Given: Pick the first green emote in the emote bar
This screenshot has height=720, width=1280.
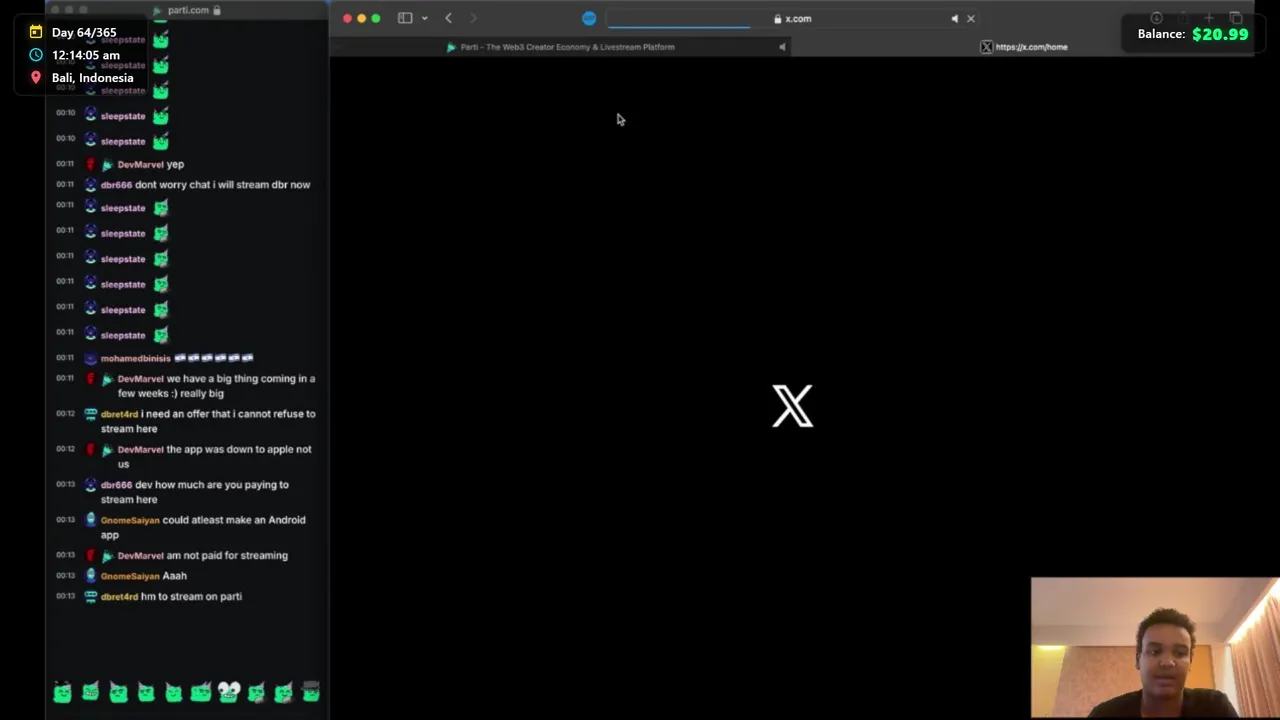Looking at the screenshot, I should click(x=63, y=691).
